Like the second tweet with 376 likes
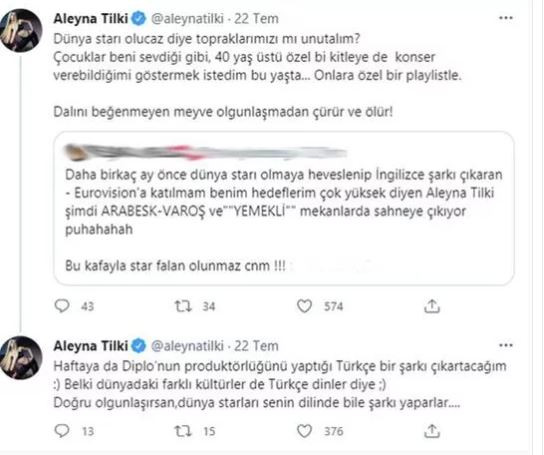This screenshot has width=544, height=455. [x=304, y=431]
